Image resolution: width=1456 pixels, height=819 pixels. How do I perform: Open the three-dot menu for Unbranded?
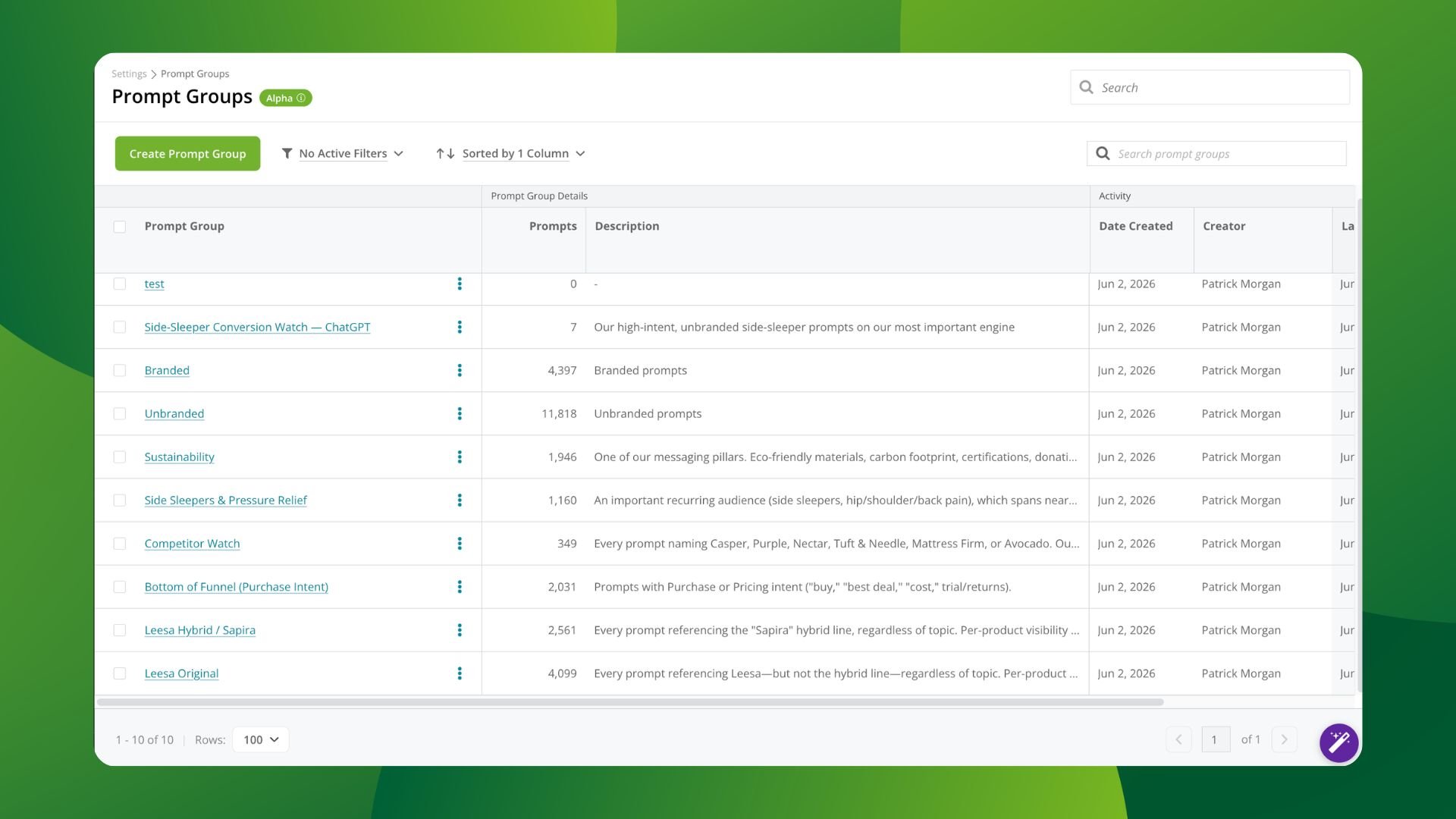point(460,413)
